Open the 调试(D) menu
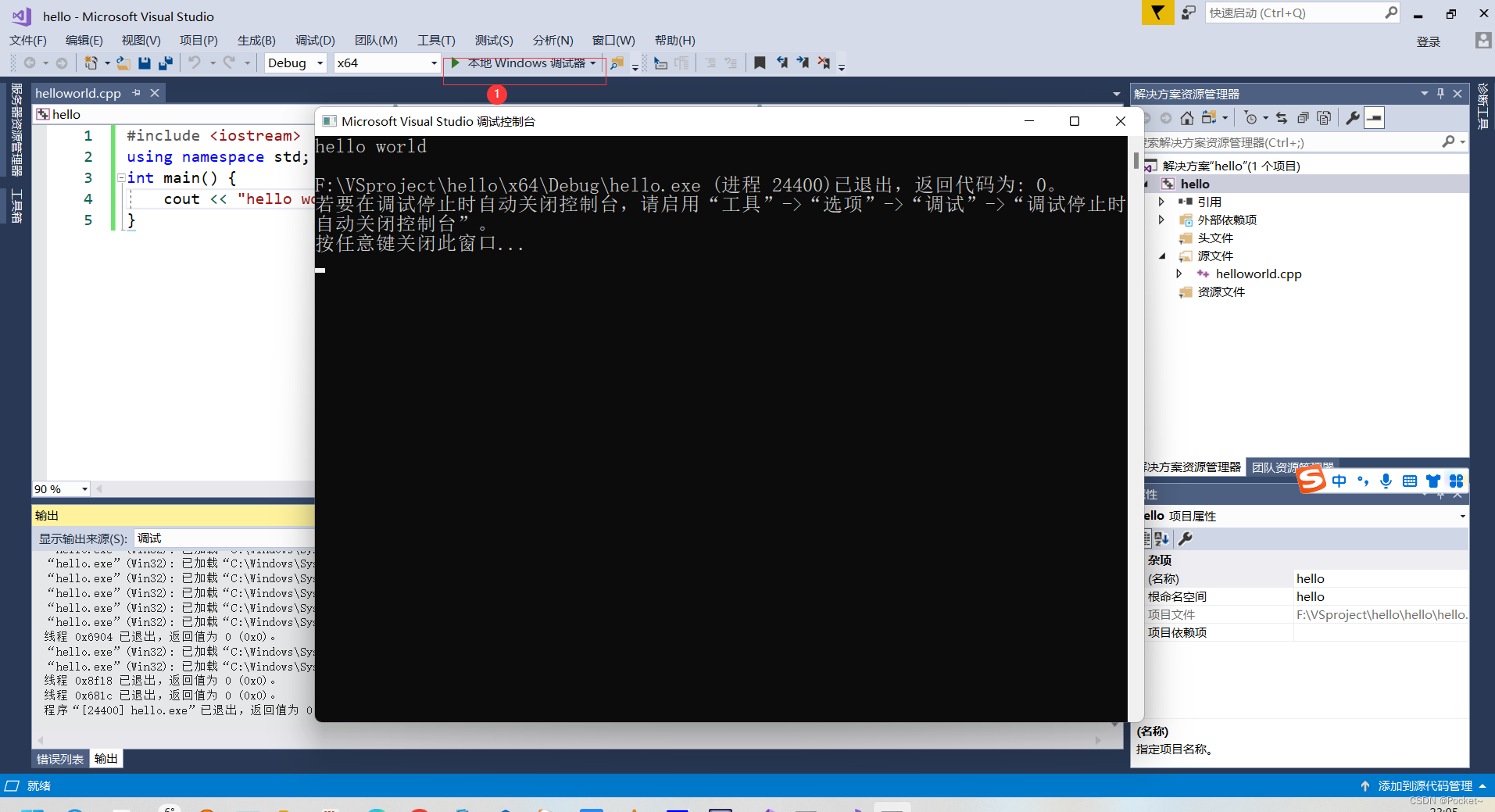This screenshot has width=1495, height=812. [x=314, y=40]
